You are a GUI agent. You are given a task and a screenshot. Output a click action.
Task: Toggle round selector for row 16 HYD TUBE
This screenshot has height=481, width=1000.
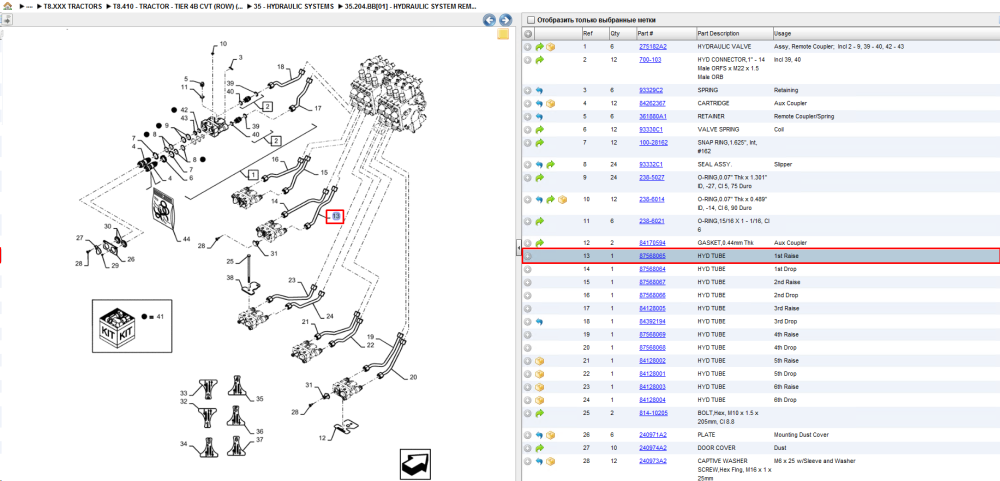click(528, 295)
